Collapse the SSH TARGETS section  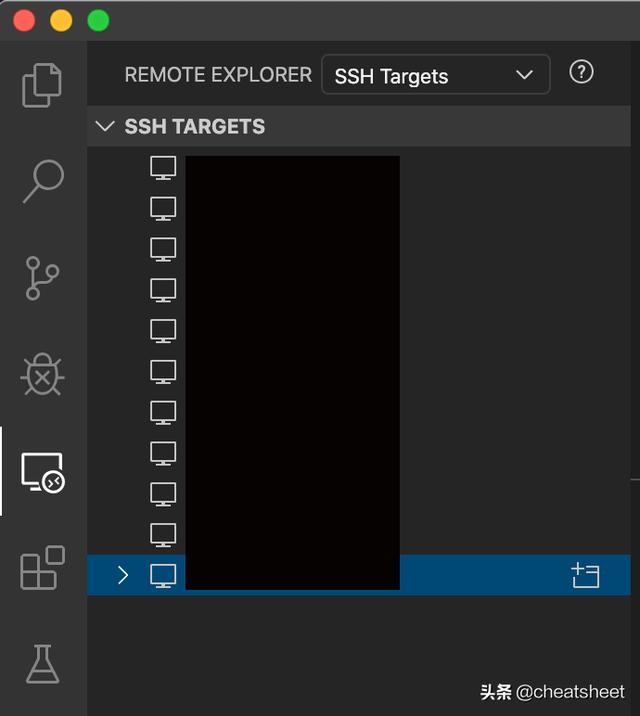[x=105, y=126]
